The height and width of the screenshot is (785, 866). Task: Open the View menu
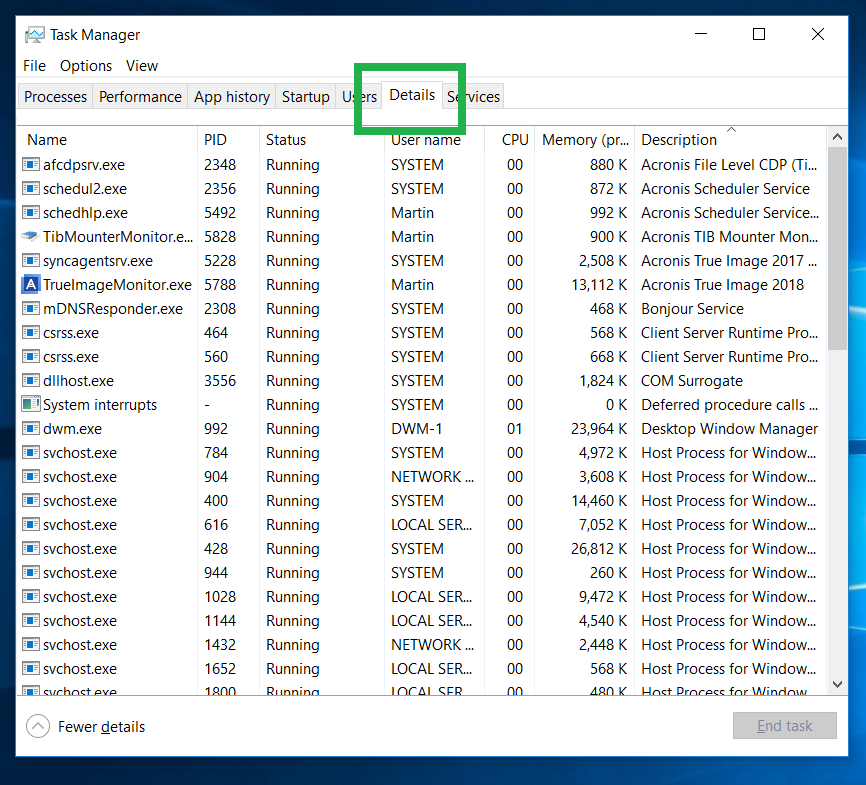tap(142, 66)
